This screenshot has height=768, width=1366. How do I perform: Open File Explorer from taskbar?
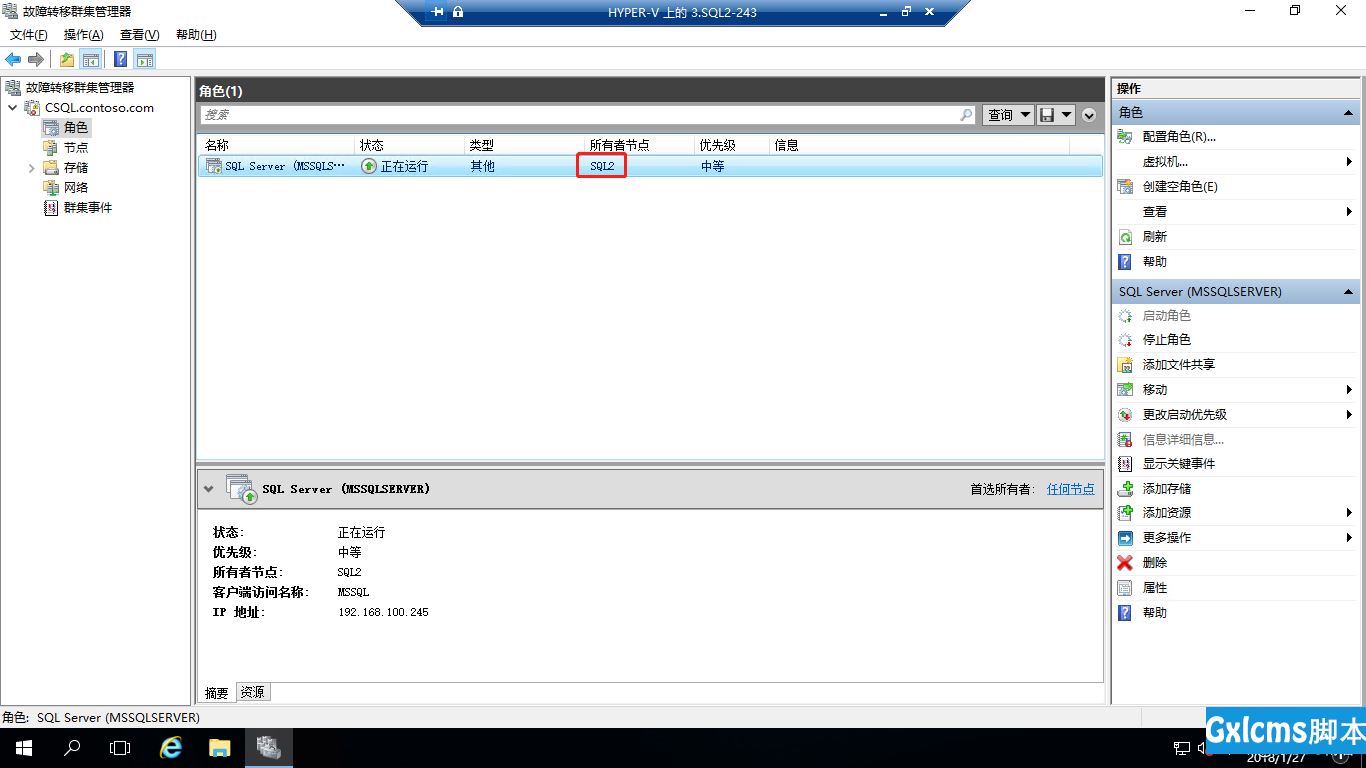219,748
